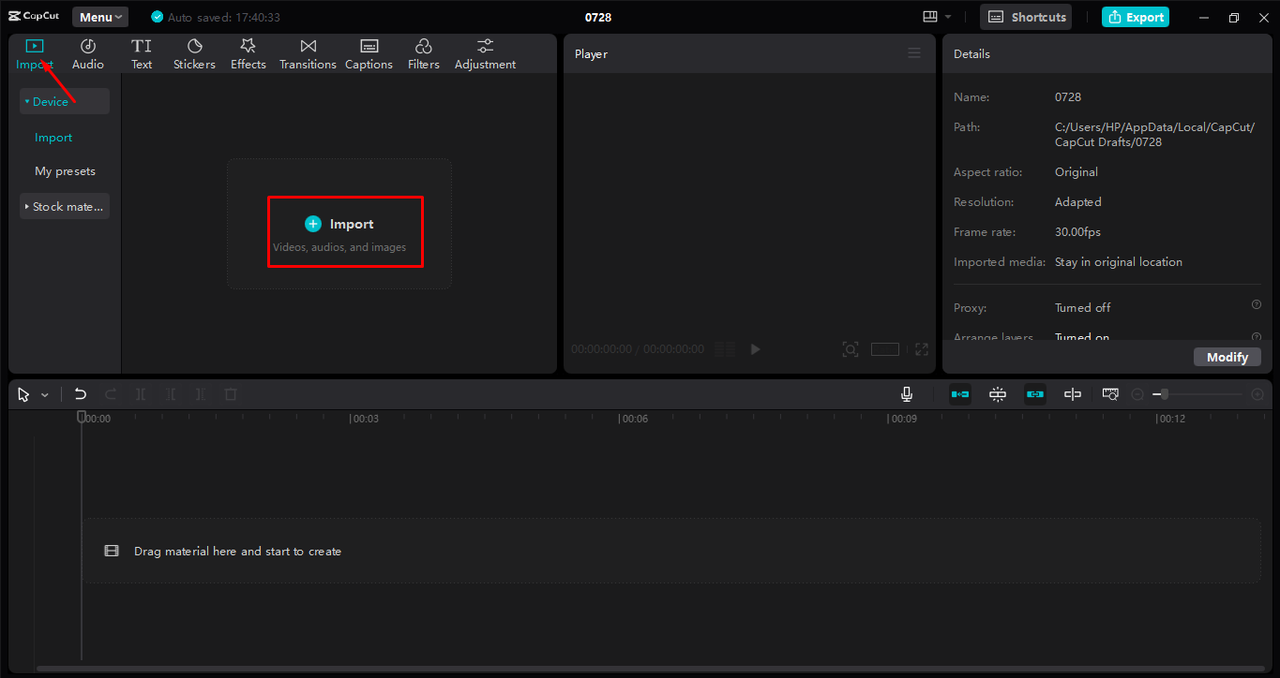
Task: Expand the layout dropdown arrow
Action: pyautogui.click(x=948, y=17)
